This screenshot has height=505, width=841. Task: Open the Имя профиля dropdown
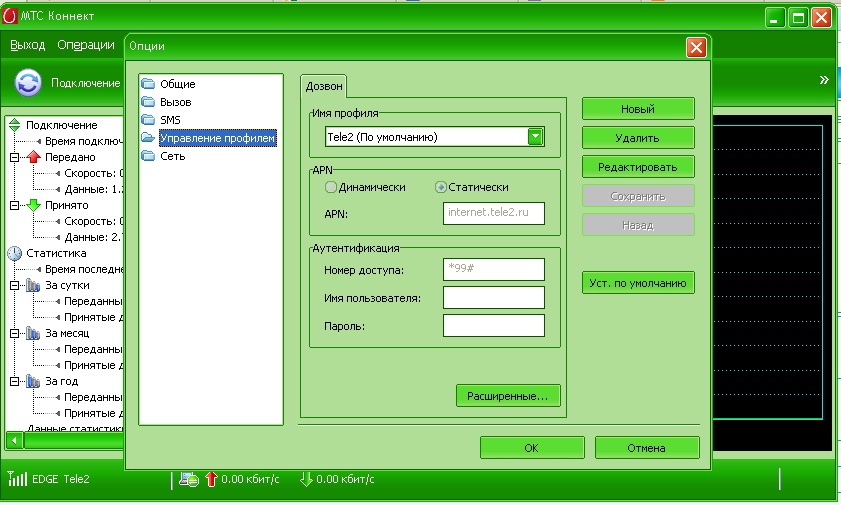535,137
